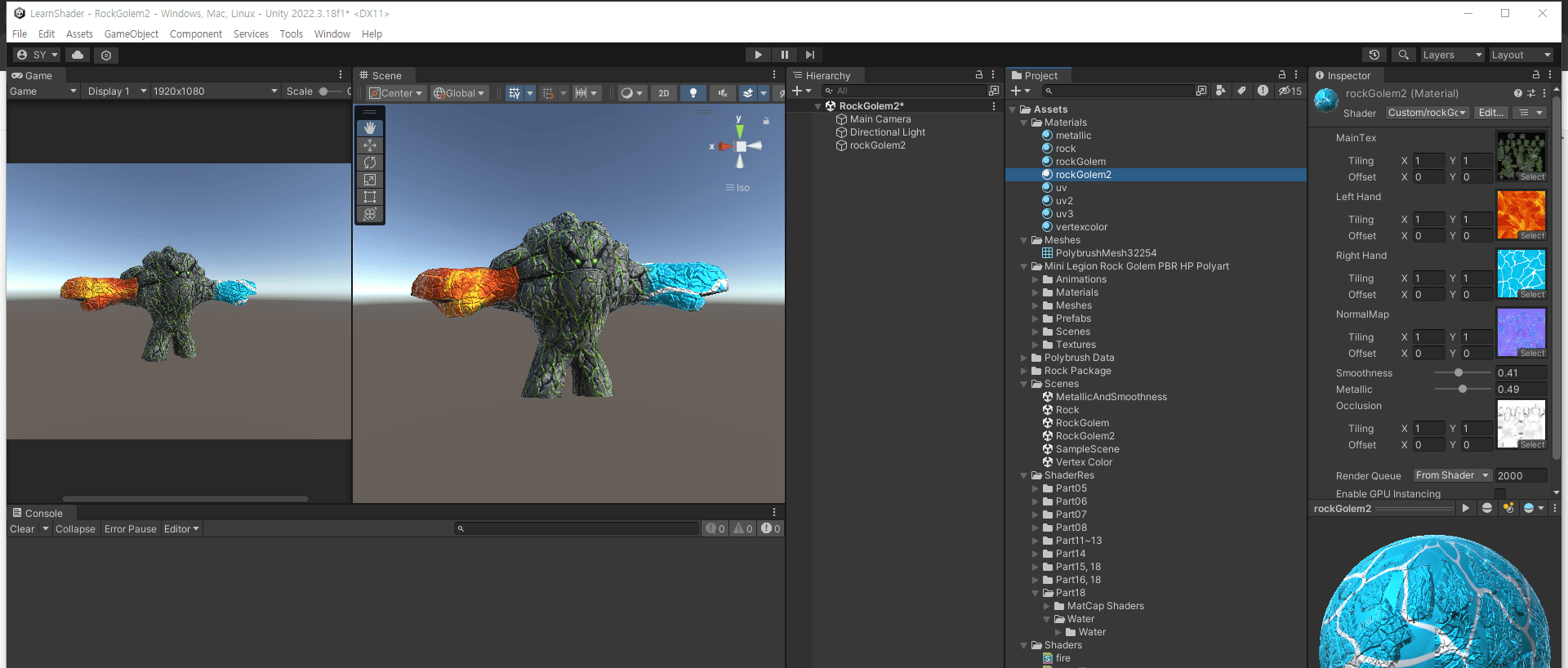Viewport: 1568px width, 668px height.
Task: Open Game view resolution 1920x1080 dropdown
Action: pos(216,91)
